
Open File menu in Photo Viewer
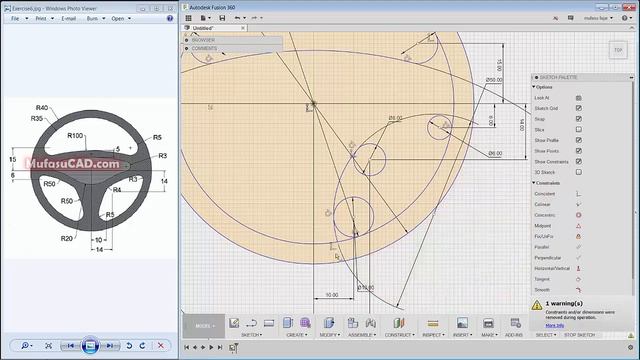19,19
